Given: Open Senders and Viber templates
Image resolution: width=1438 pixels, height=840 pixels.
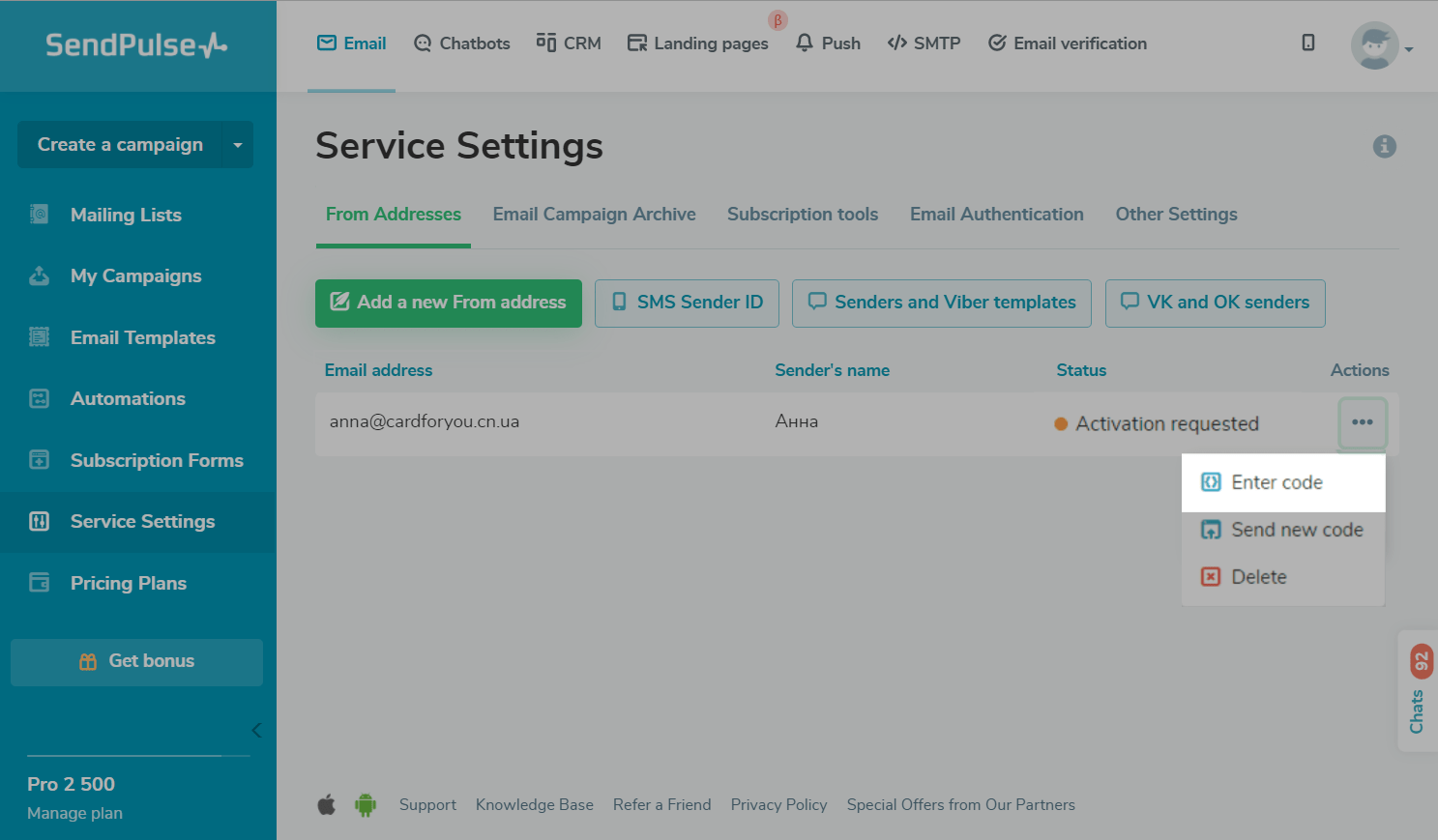Looking at the screenshot, I should coord(942,304).
